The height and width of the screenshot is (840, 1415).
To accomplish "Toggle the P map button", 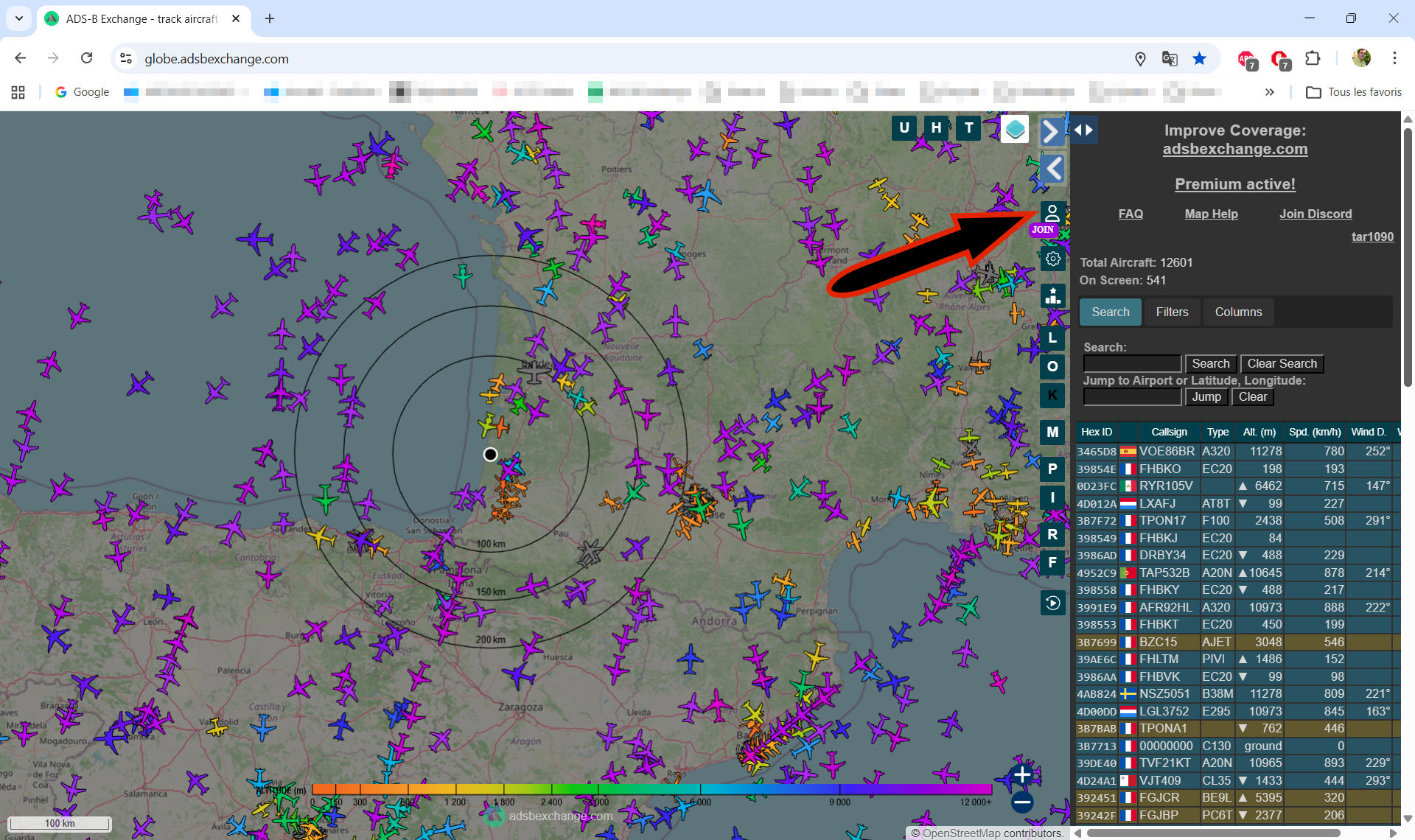I will pyautogui.click(x=1052, y=469).
